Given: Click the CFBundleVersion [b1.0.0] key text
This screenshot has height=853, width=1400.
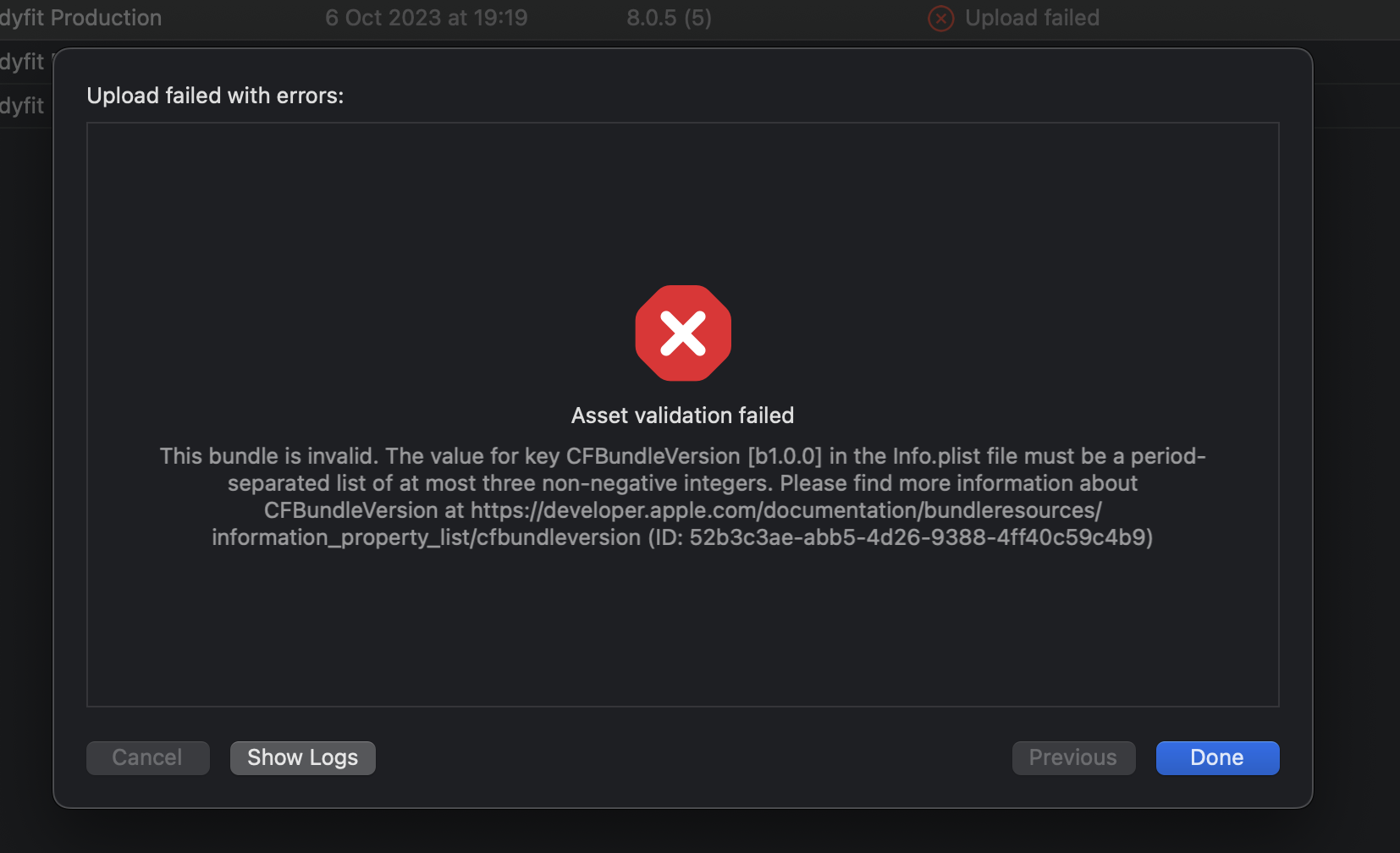Looking at the screenshot, I should (693, 456).
